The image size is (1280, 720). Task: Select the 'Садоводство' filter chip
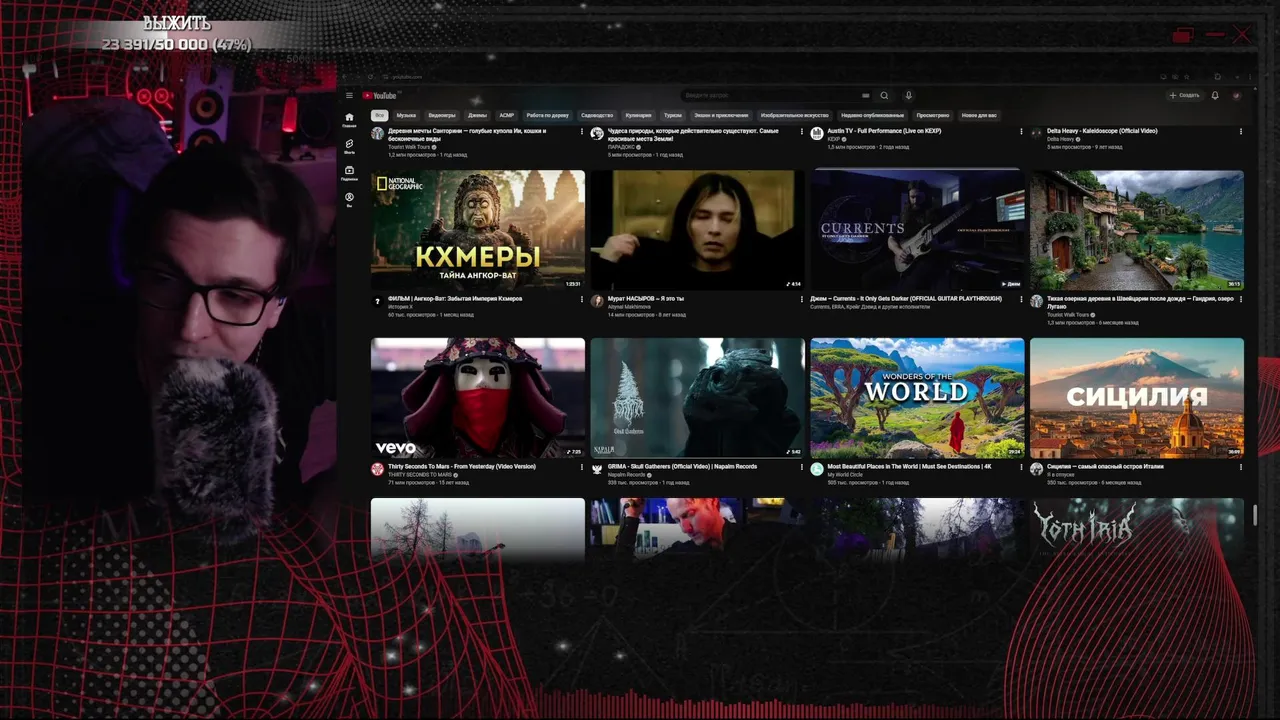[597, 115]
